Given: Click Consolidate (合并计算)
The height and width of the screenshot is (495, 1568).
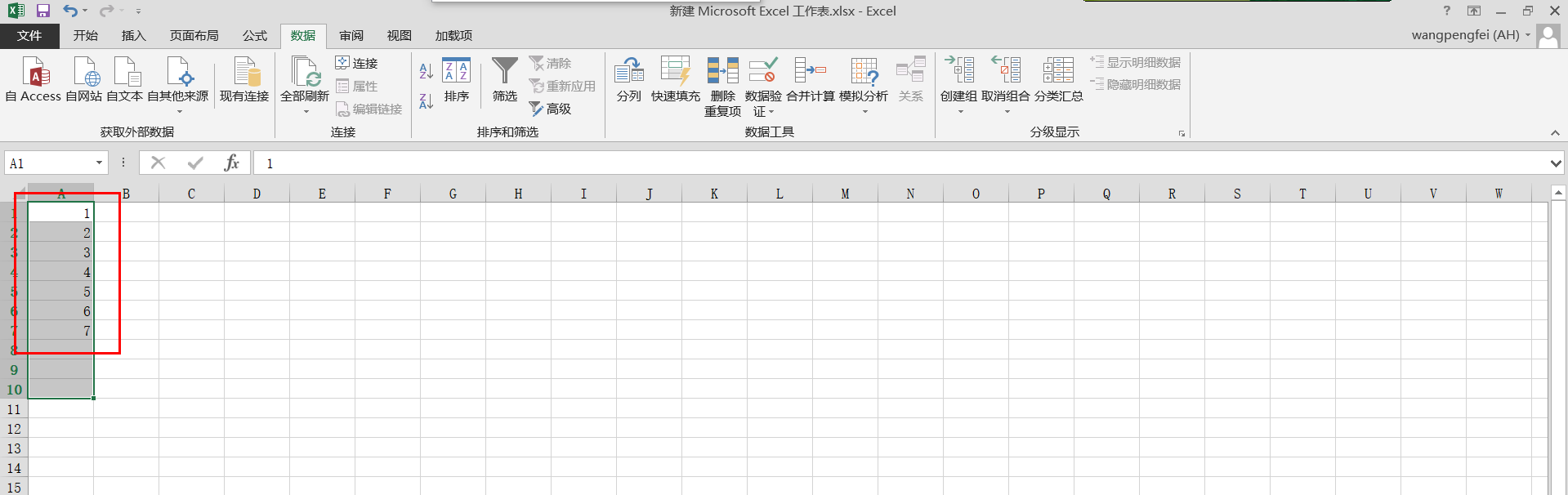Looking at the screenshot, I should pos(811,79).
